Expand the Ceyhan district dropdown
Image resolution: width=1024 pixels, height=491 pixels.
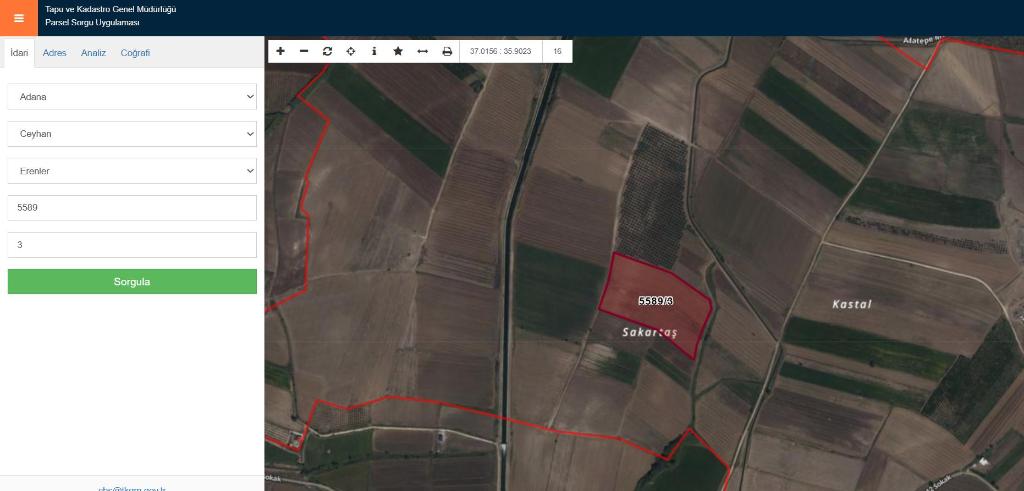[x=132, y=134]
